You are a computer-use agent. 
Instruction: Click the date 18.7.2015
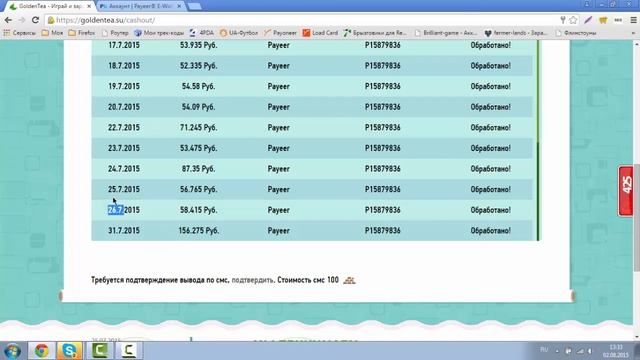[x=124, y=66]
